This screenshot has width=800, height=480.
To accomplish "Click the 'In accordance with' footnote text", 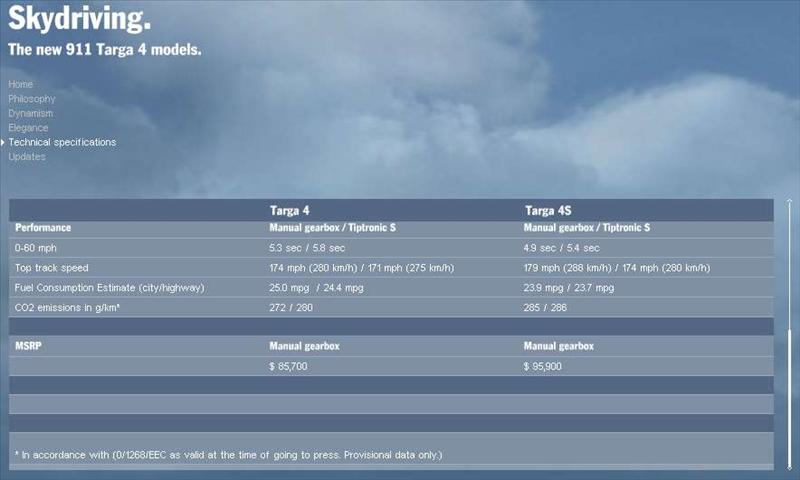I will (229, 455).
